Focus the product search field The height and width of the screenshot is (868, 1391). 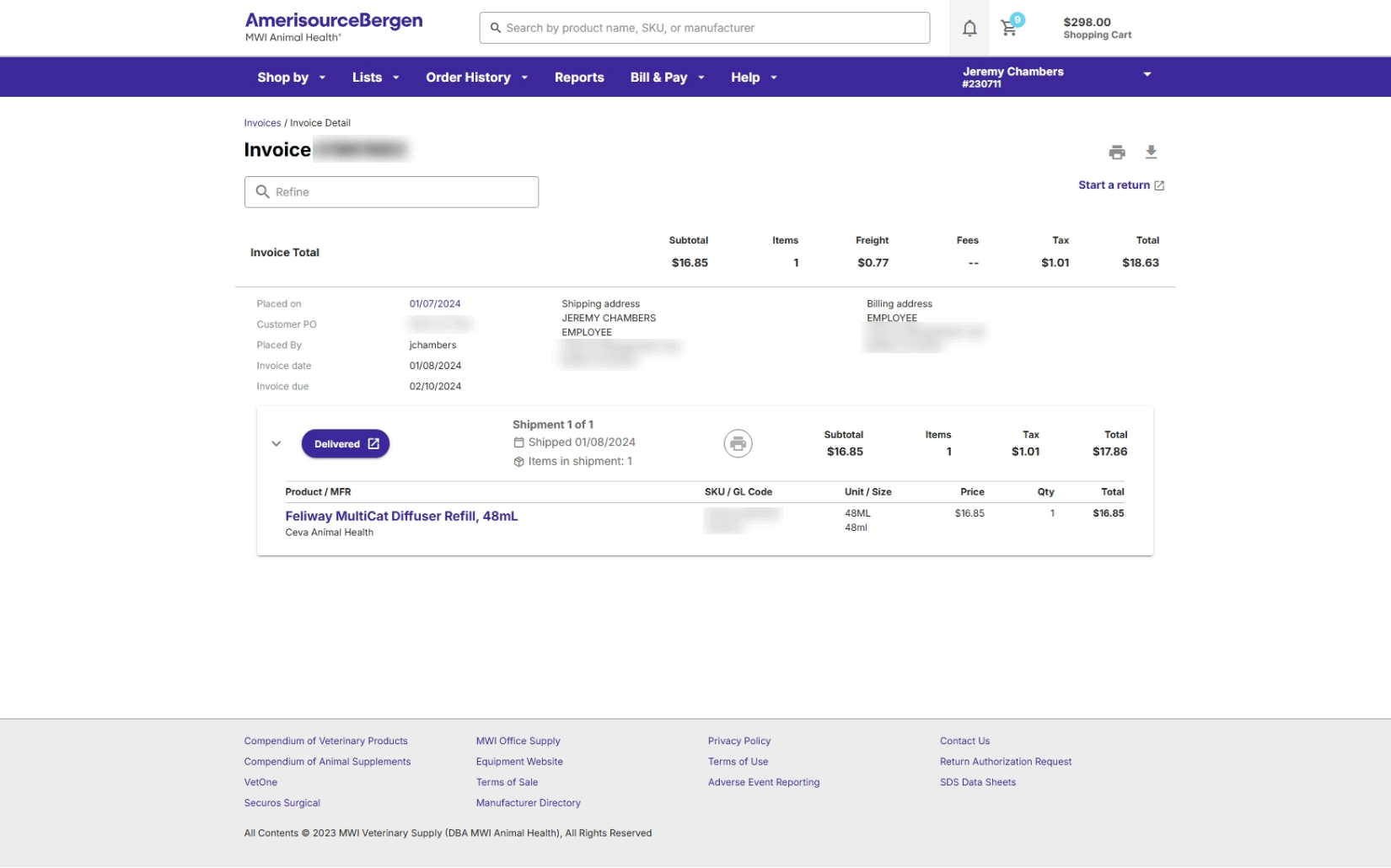[705, 28]
